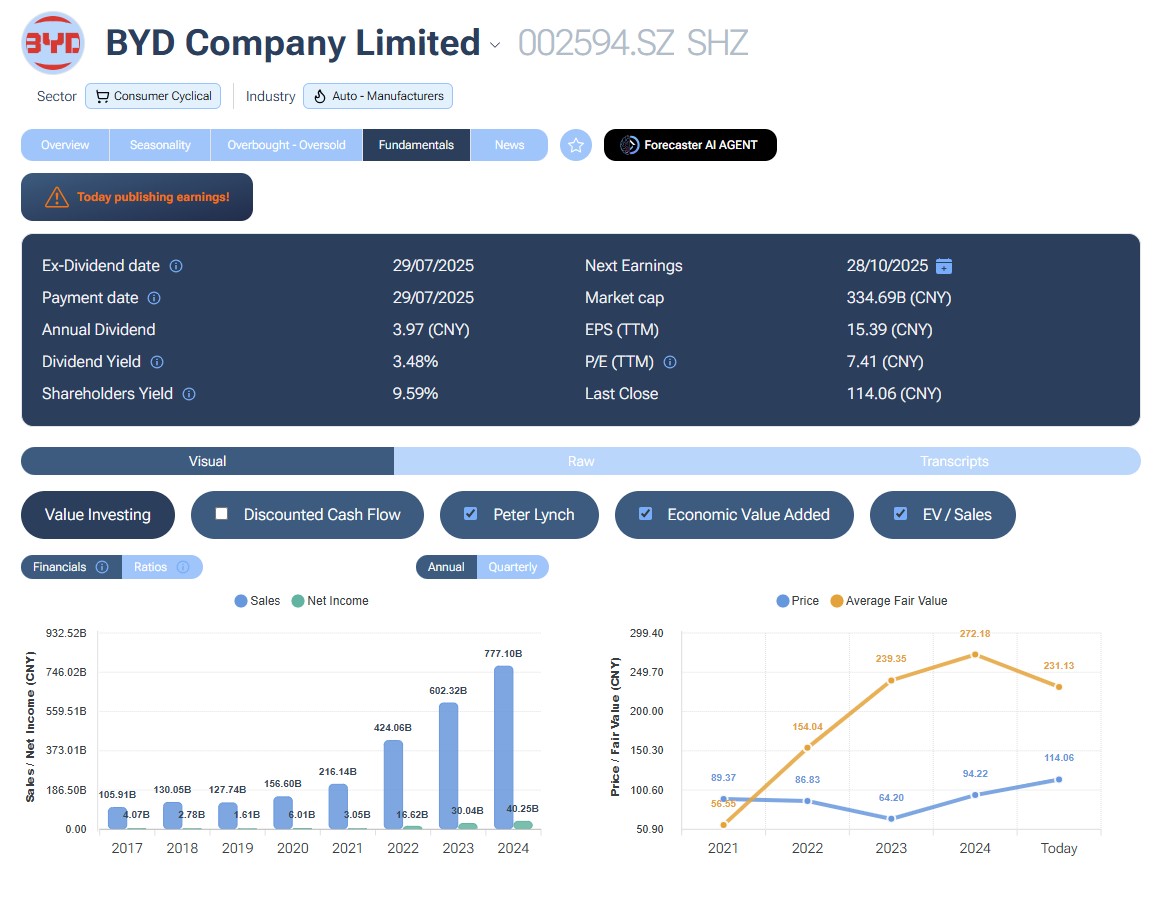The height and width of the screenshot is (909, 1167).
Task: Click the shopping cart sector icon
Action: [102, 96]
